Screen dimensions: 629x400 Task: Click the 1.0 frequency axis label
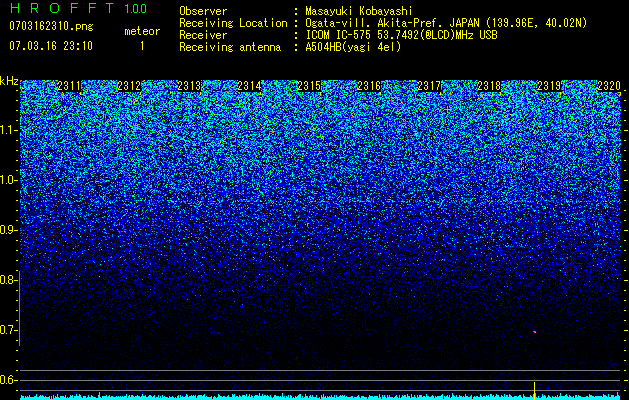click(8, 180)
